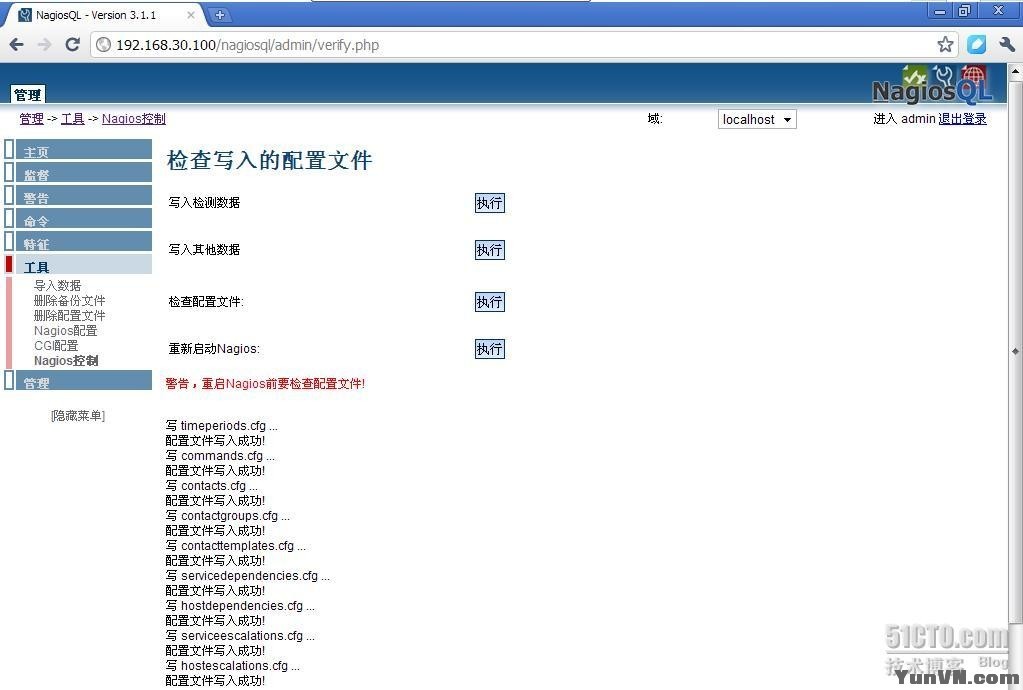
Task: Open the 管理 sidebar menu at bottom
Action: (x=84, y=382)
